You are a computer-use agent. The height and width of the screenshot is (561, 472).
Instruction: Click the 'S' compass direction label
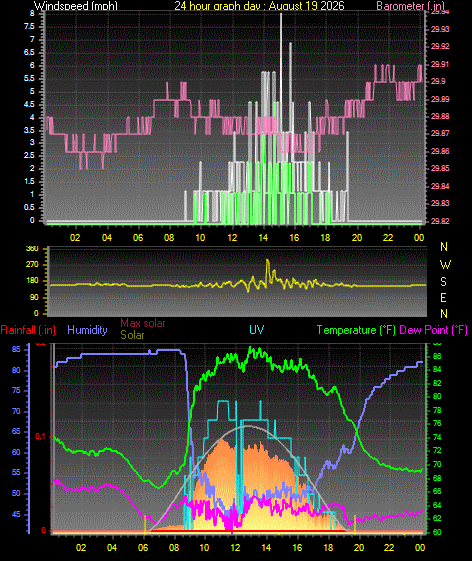(x=443, y=282)
